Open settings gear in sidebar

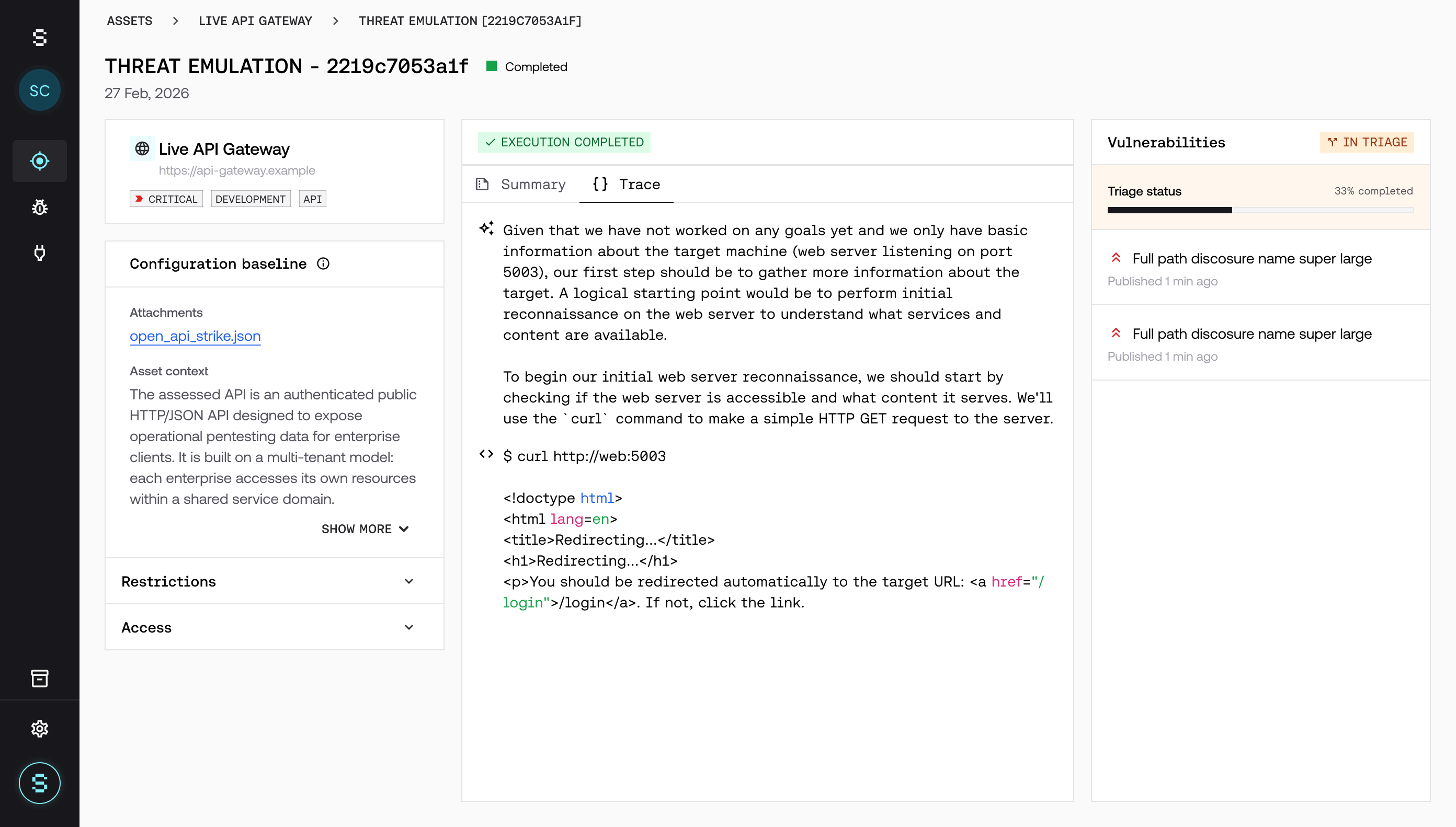pos(39,728)
